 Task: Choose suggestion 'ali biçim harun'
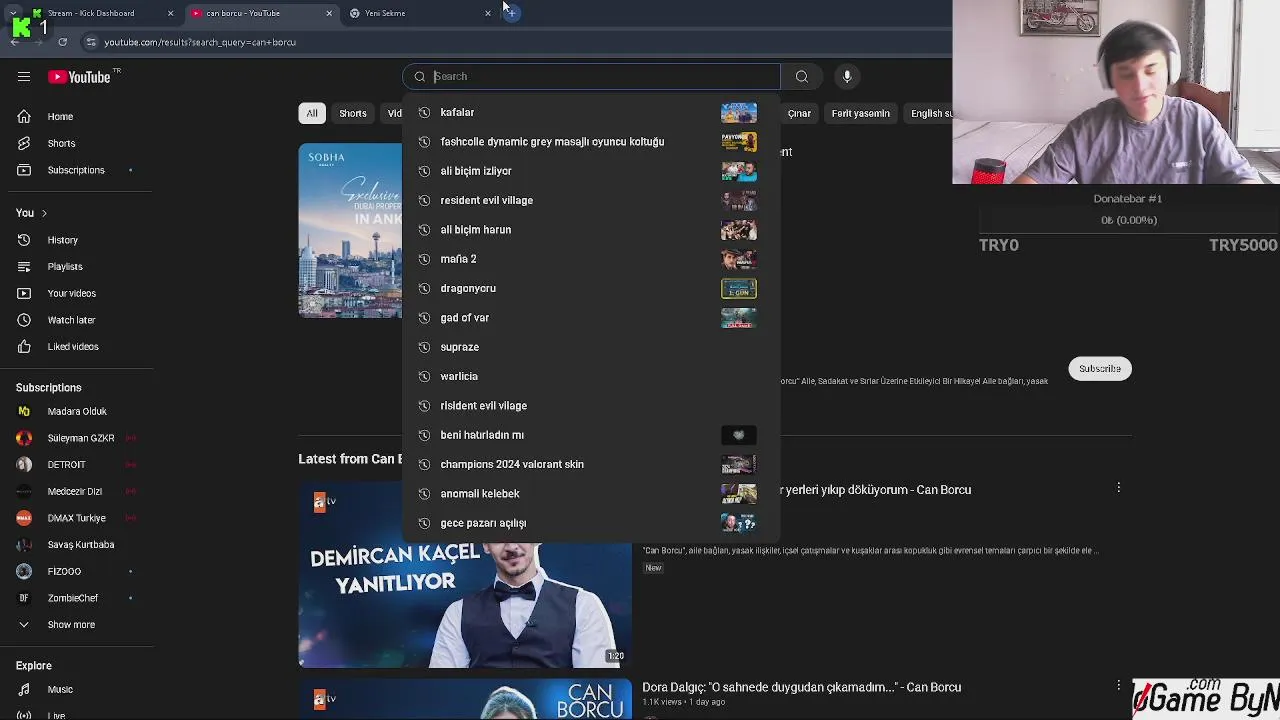590,230
